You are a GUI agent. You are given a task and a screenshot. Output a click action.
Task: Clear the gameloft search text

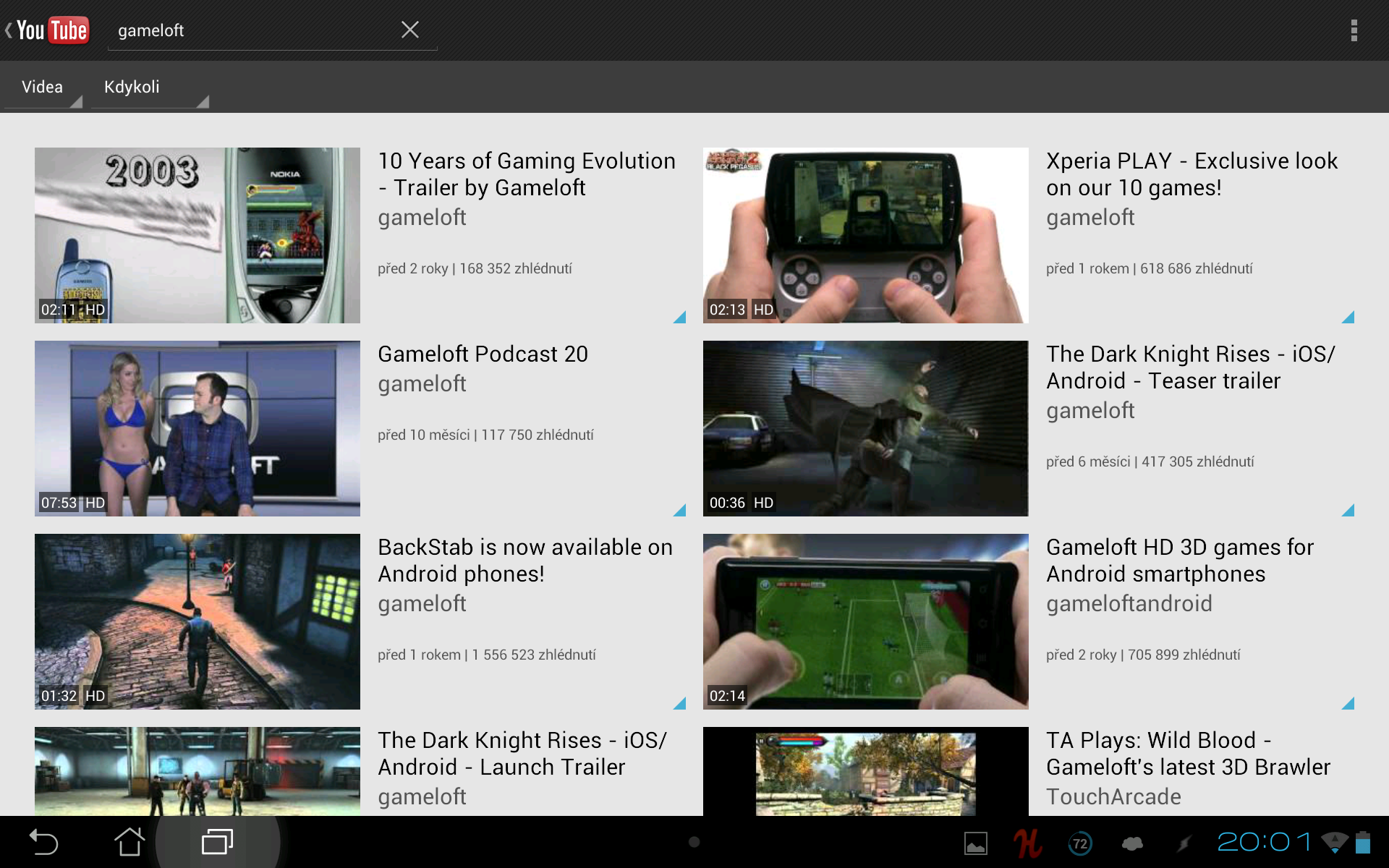click(x=410, y=30)
